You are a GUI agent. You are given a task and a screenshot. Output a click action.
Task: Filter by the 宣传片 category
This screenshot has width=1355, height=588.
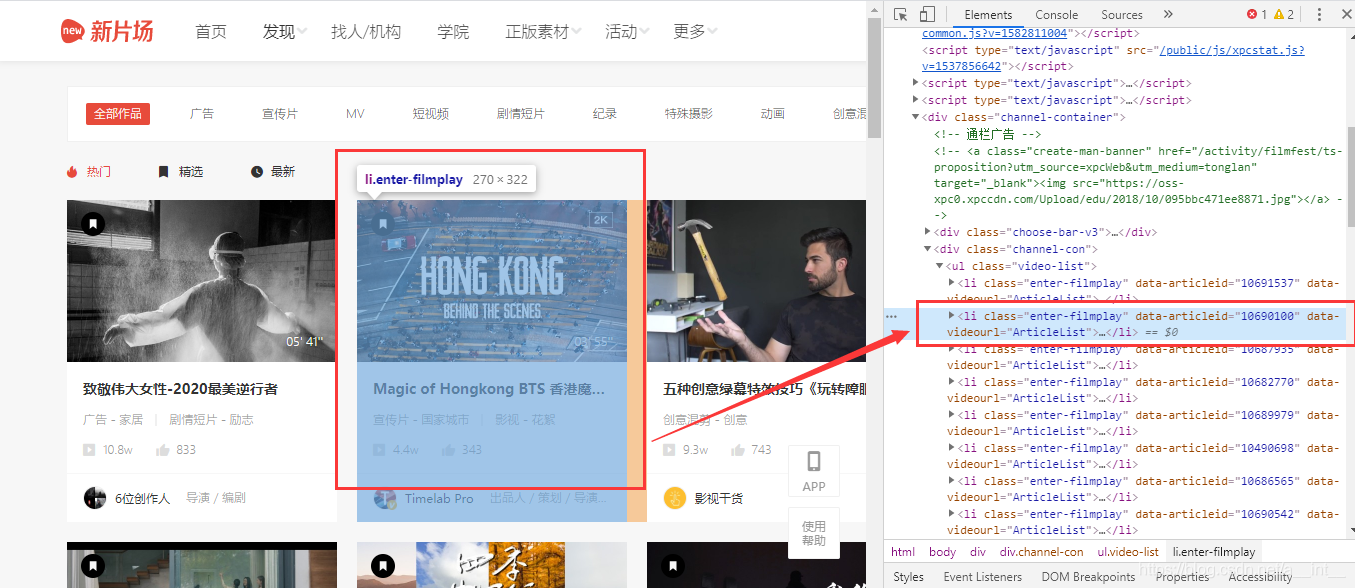[280, 114]
